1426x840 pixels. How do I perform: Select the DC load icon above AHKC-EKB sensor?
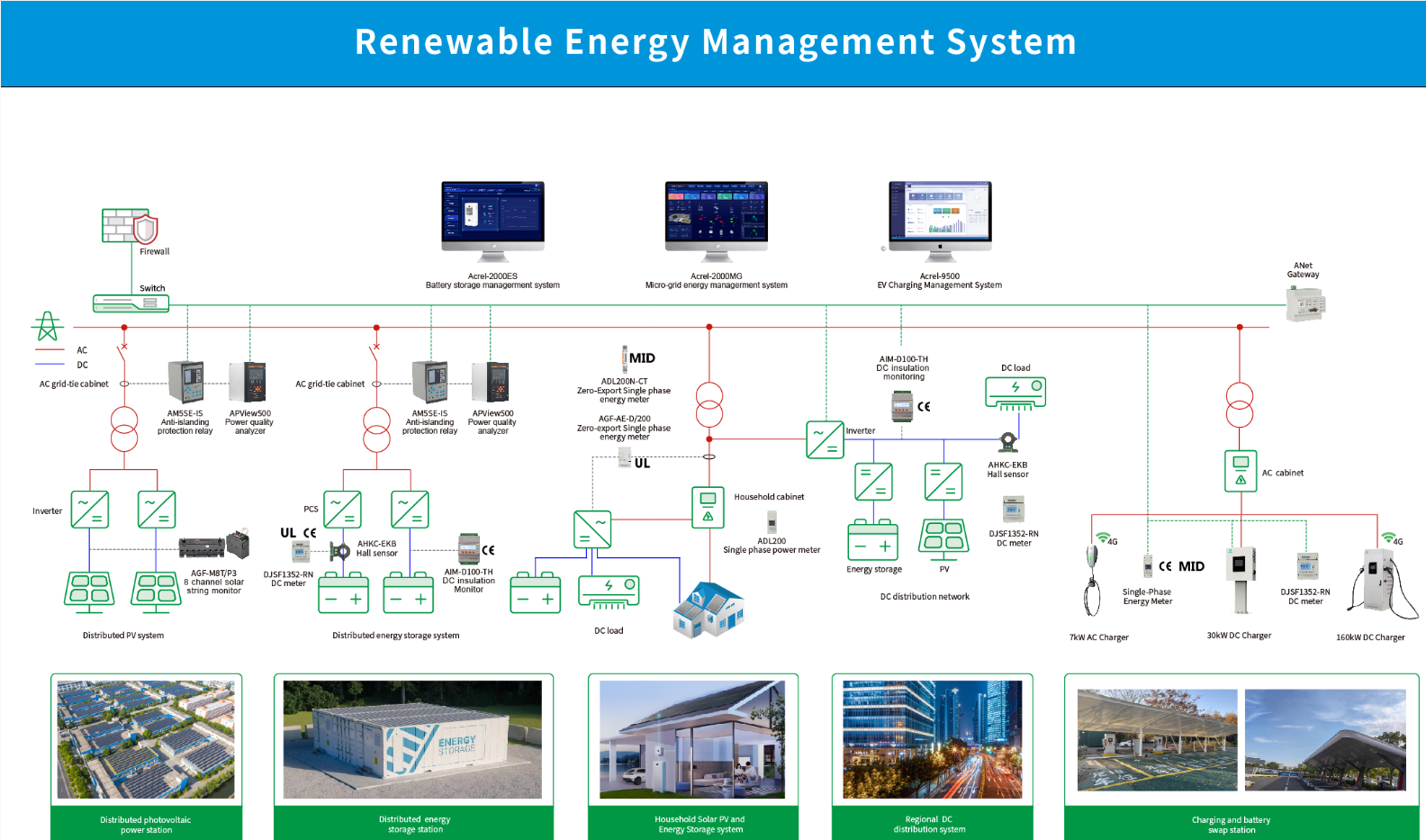pos(1015,393)
